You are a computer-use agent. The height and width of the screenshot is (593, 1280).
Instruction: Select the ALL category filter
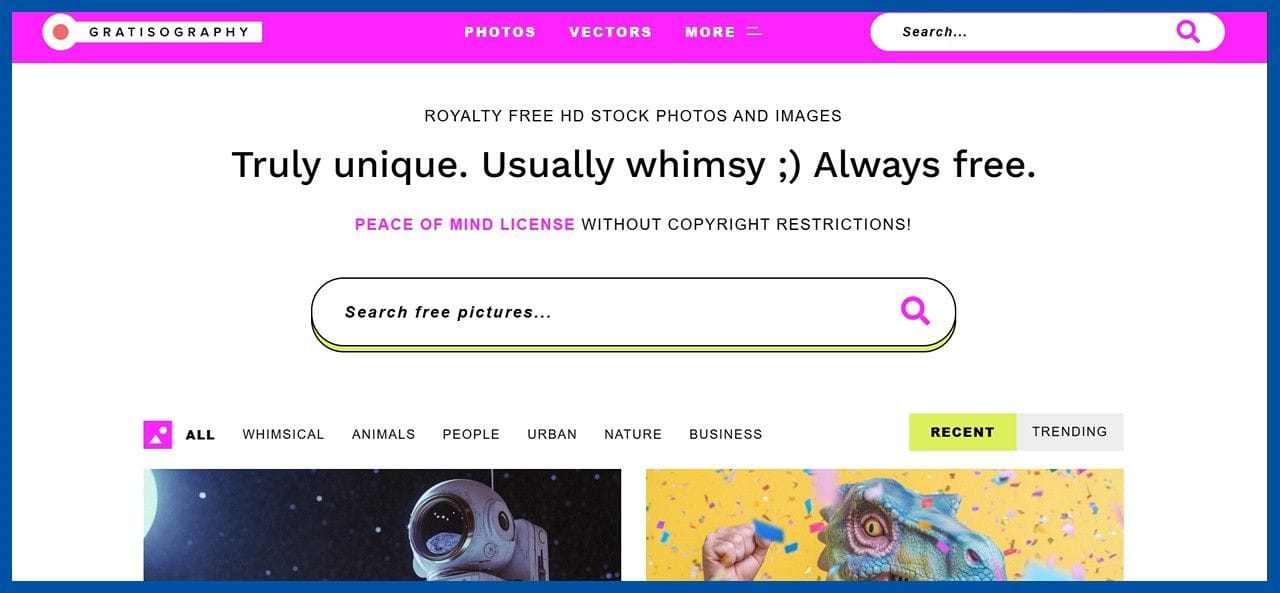coord(200,435)
